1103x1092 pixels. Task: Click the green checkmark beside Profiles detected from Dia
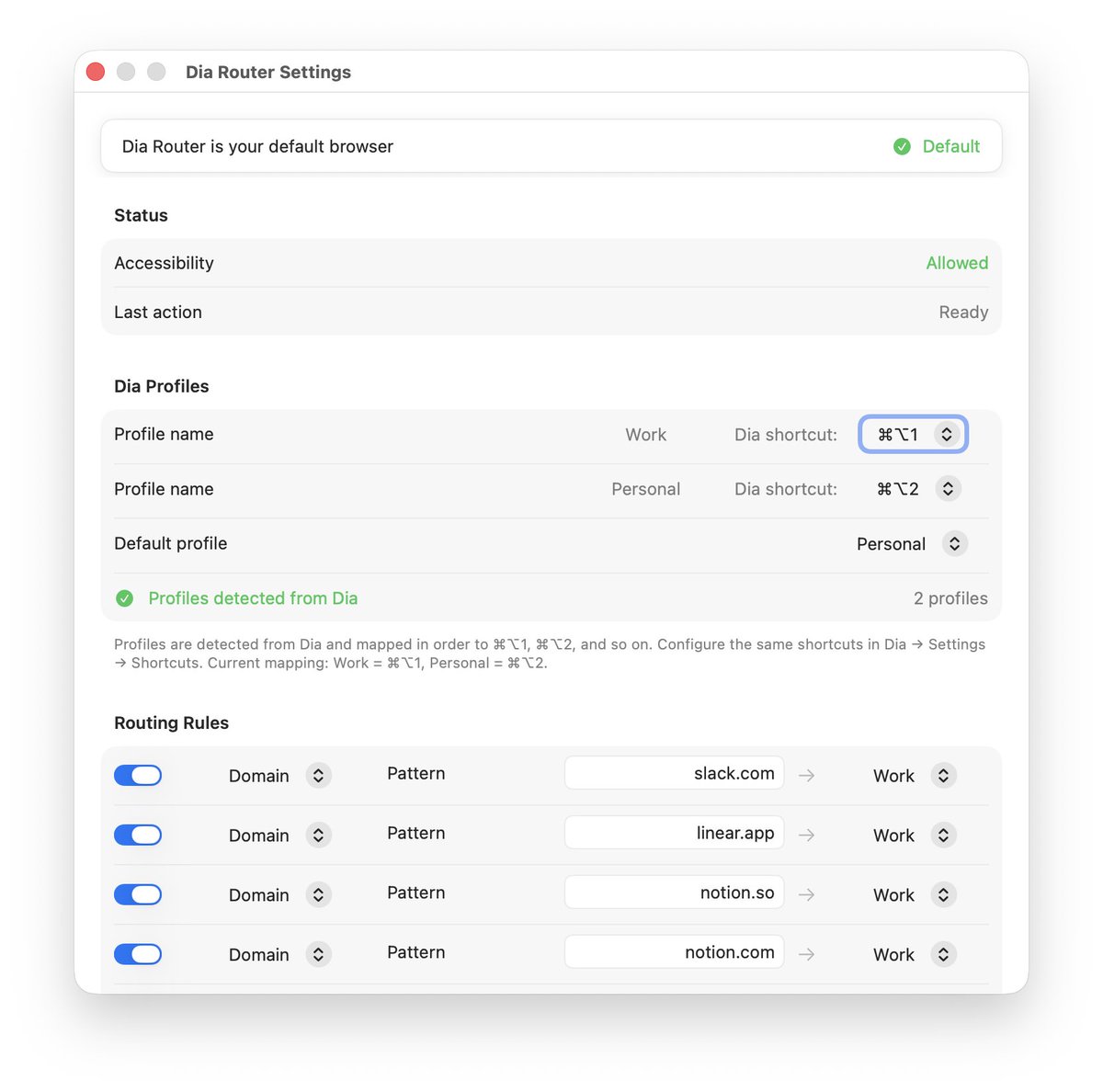coord(125,598)
